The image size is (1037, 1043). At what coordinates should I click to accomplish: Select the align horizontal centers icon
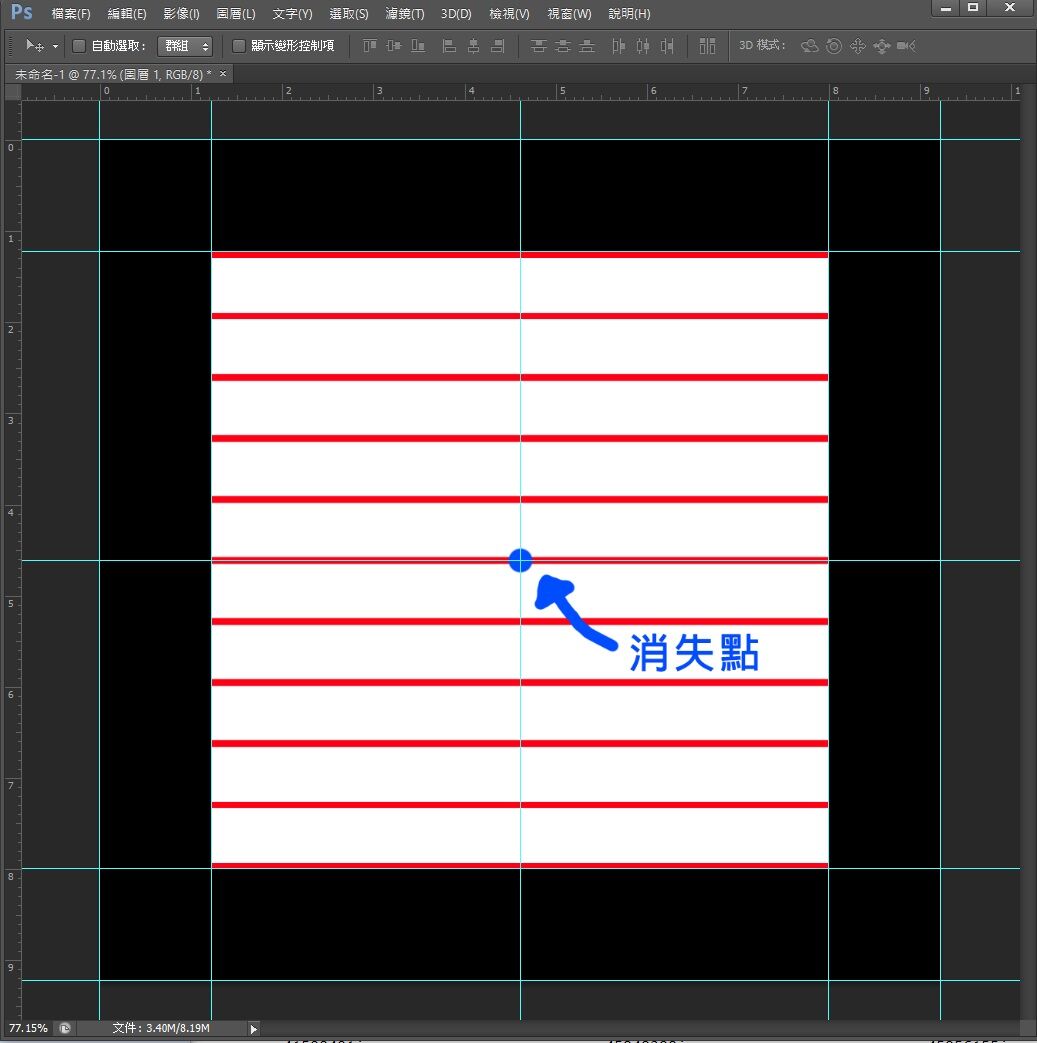[473, 46]
